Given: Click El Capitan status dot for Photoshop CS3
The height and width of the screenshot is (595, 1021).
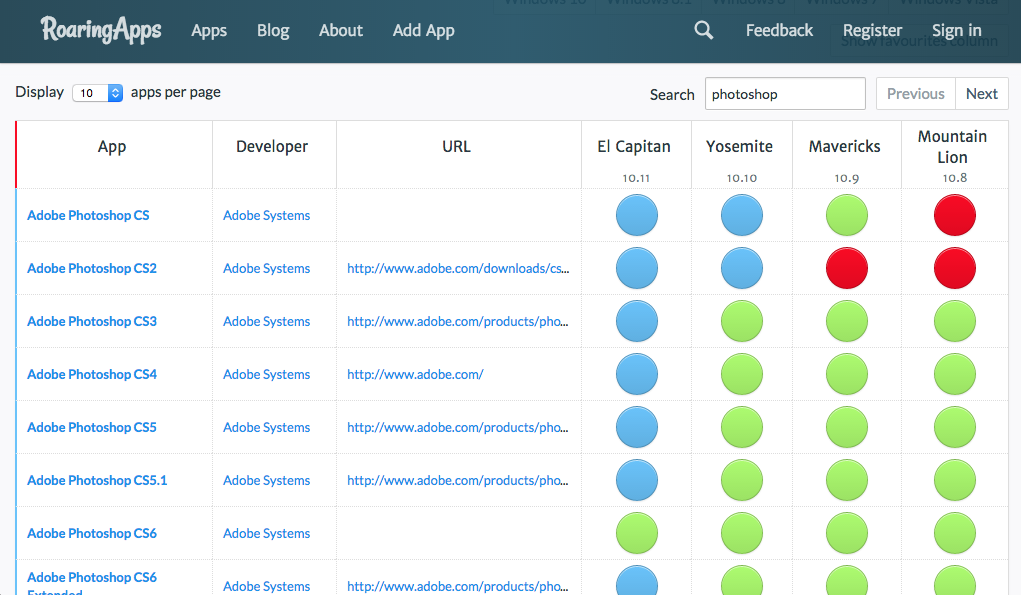Looking at the screenshot, I should click(637, 321).
